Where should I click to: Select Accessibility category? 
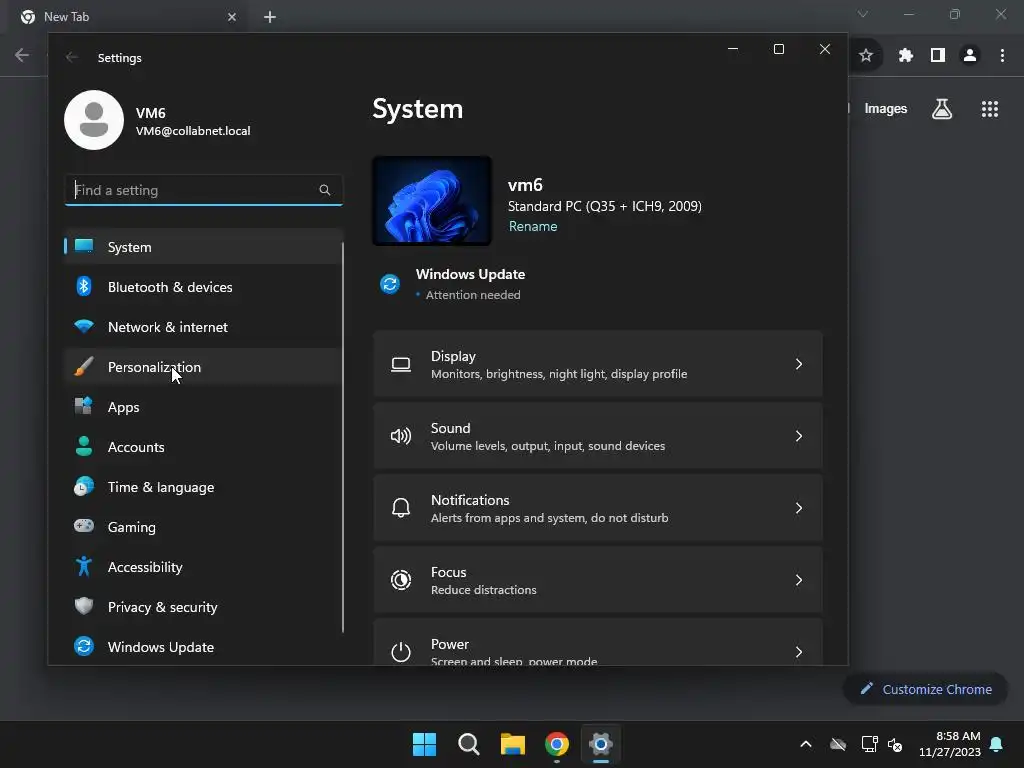203,567
